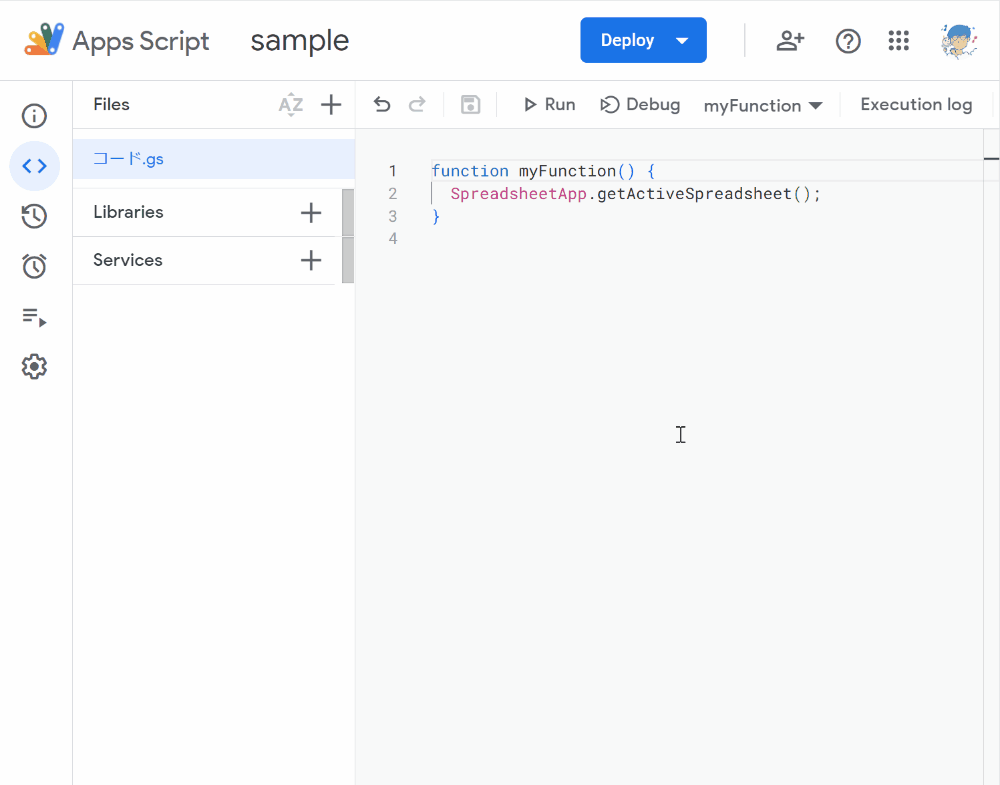The image size is (1000, 785).
Task: Click the Libraries section heading
Action: pos(128,212)
